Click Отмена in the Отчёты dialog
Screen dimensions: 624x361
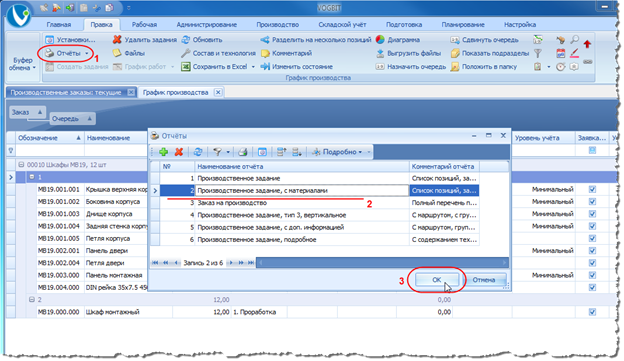click(x=484, y=280)
